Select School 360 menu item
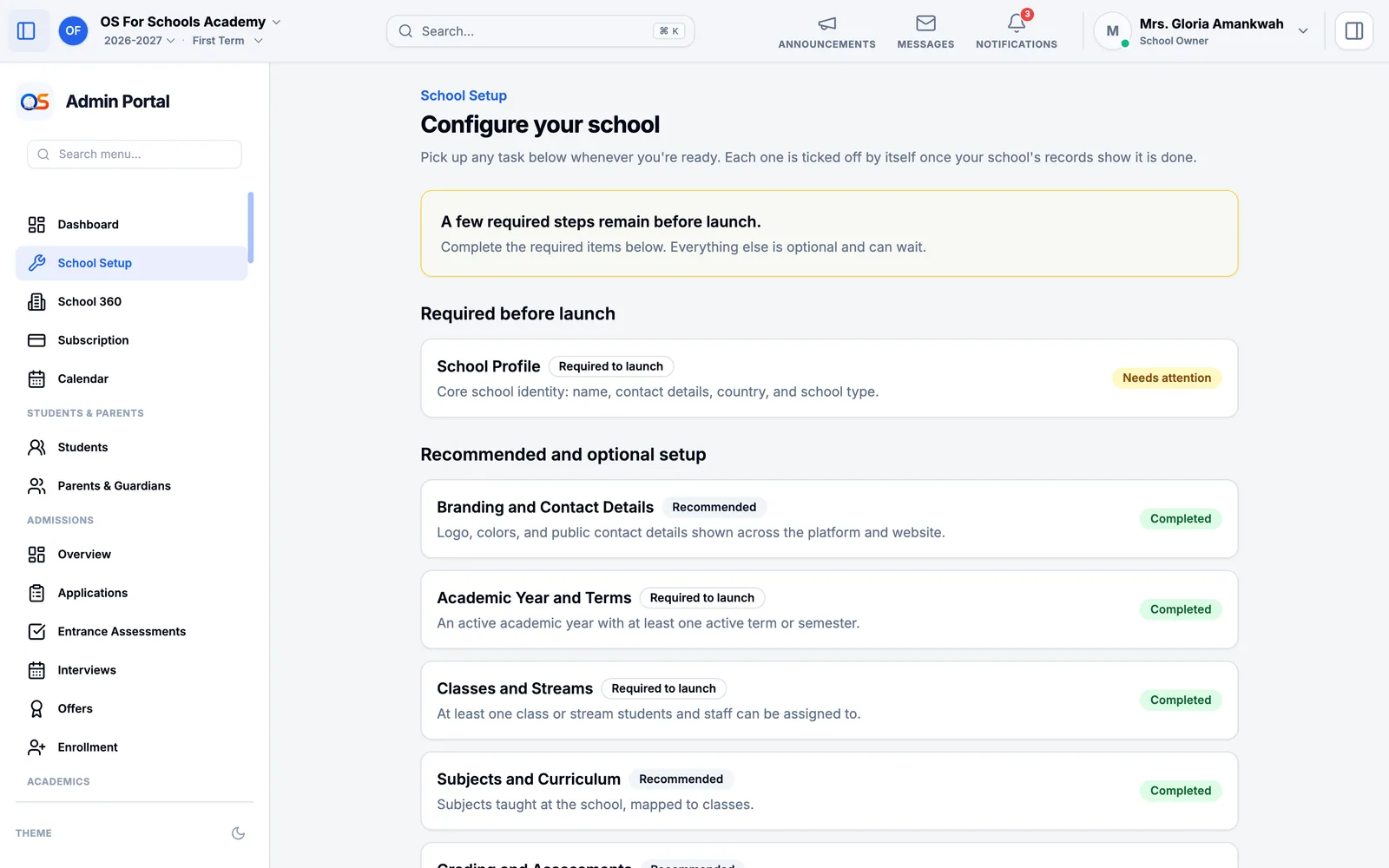This screenshot has width=1389, height=868. coord(132,302)
